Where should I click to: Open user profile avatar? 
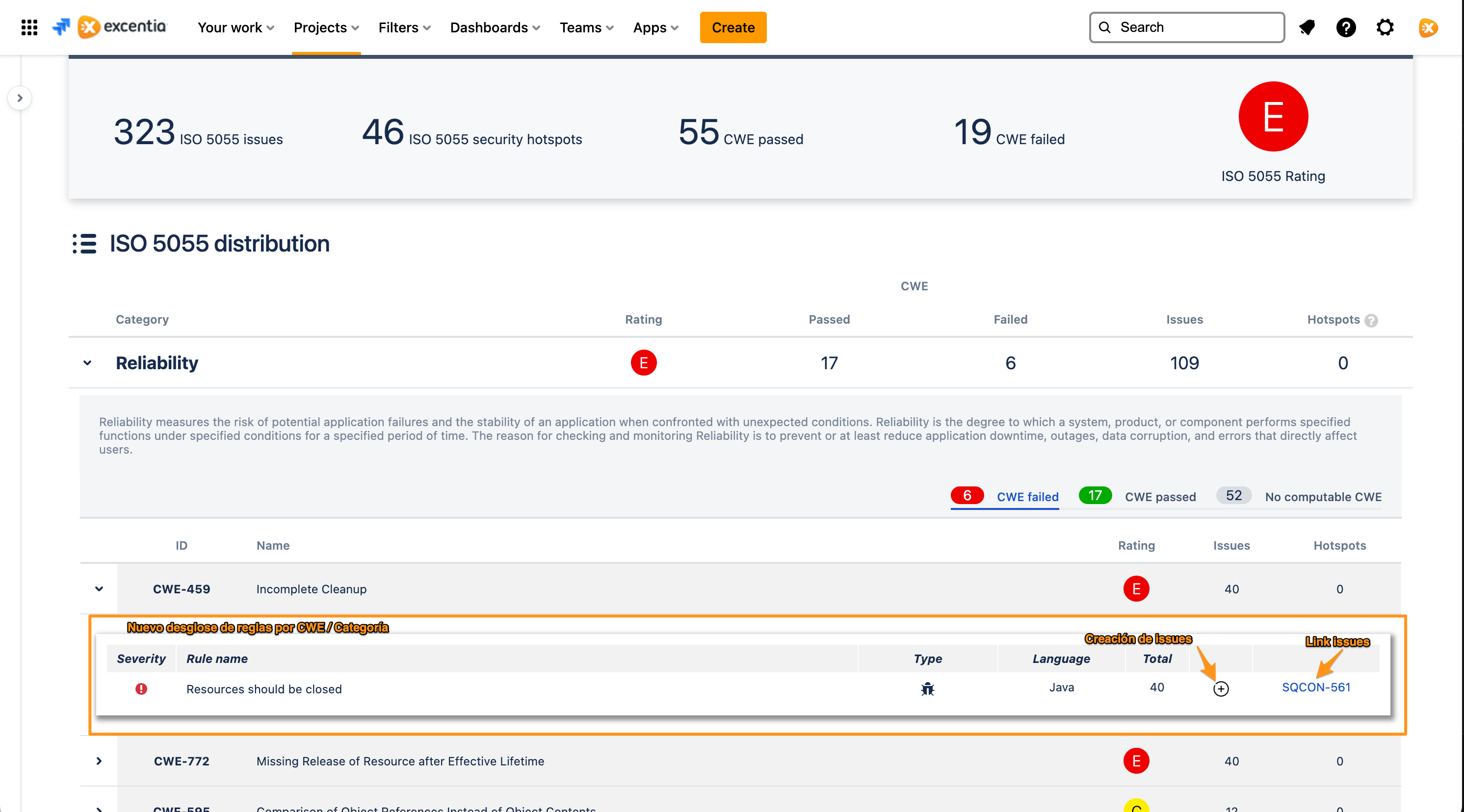(1428, 27)
